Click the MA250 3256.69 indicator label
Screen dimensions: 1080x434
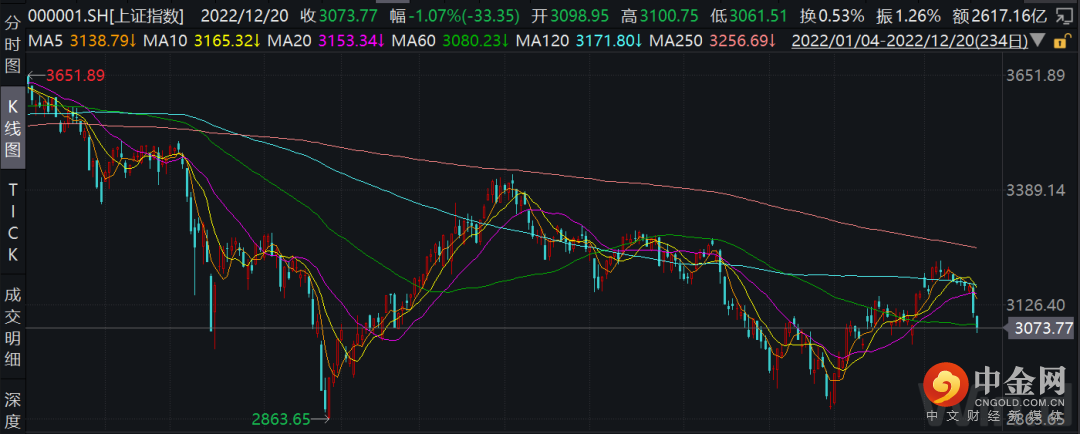[711, 41]
